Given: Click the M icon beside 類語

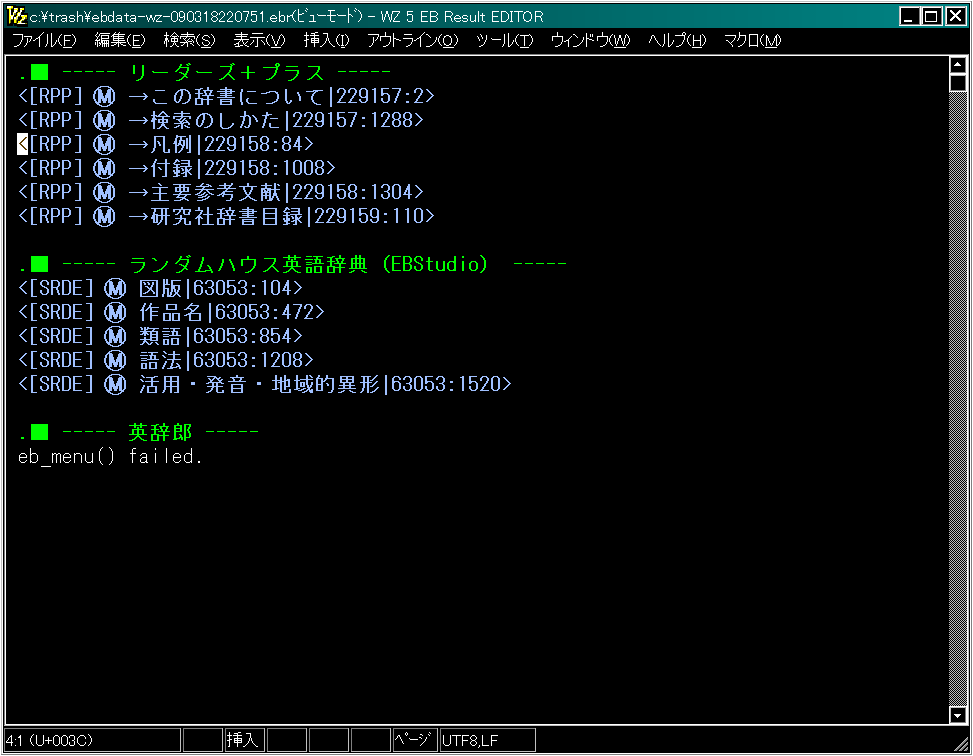Looking at the screenshot, I should click(x=115, y=336).
